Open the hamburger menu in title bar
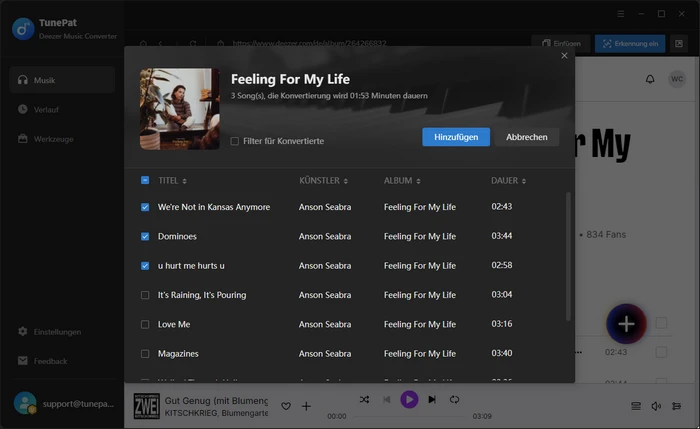Image resolution: width=700 pixels, height=429 pixels. [621, 14]
